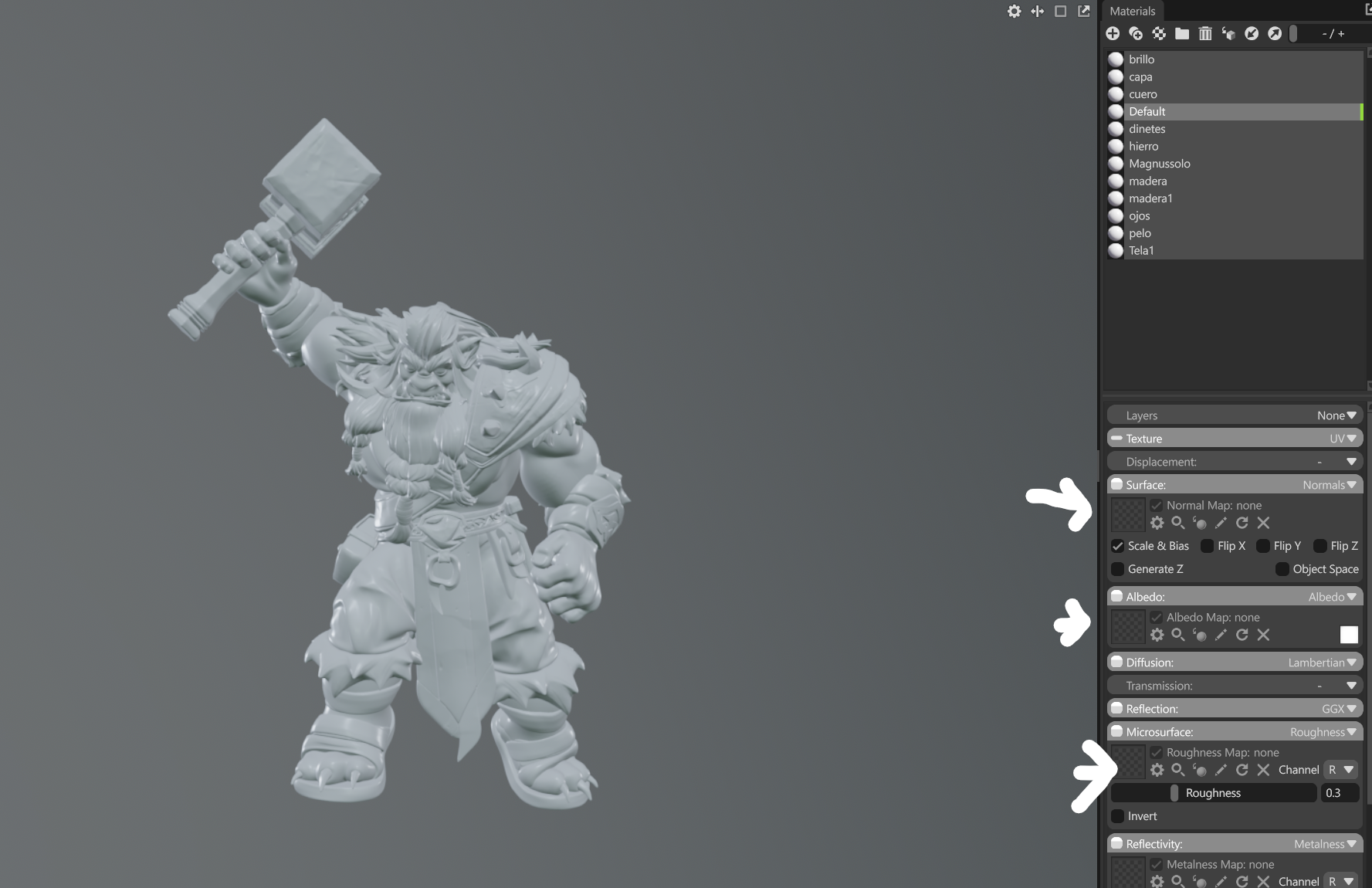The image size is (1372, 888).
Task: Clear the Roughness Map with X
Action: click(1263, 770)
